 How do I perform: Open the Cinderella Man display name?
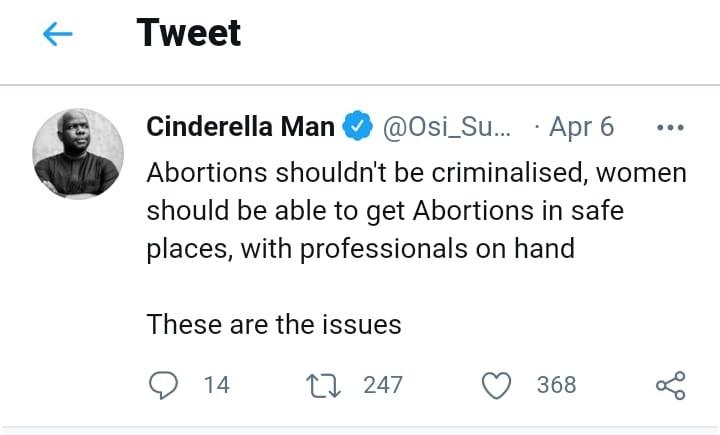pos(239,127)
